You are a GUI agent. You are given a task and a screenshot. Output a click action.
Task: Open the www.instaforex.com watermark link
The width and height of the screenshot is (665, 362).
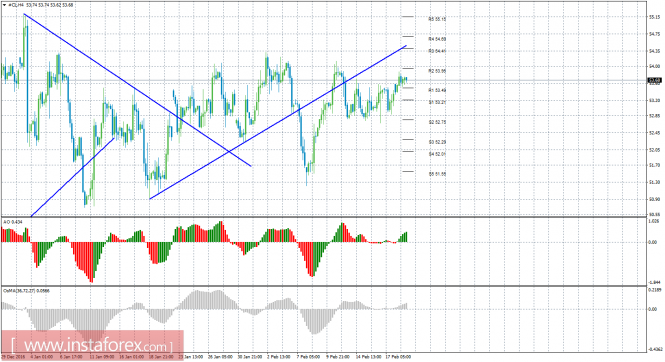coord(92,345)
